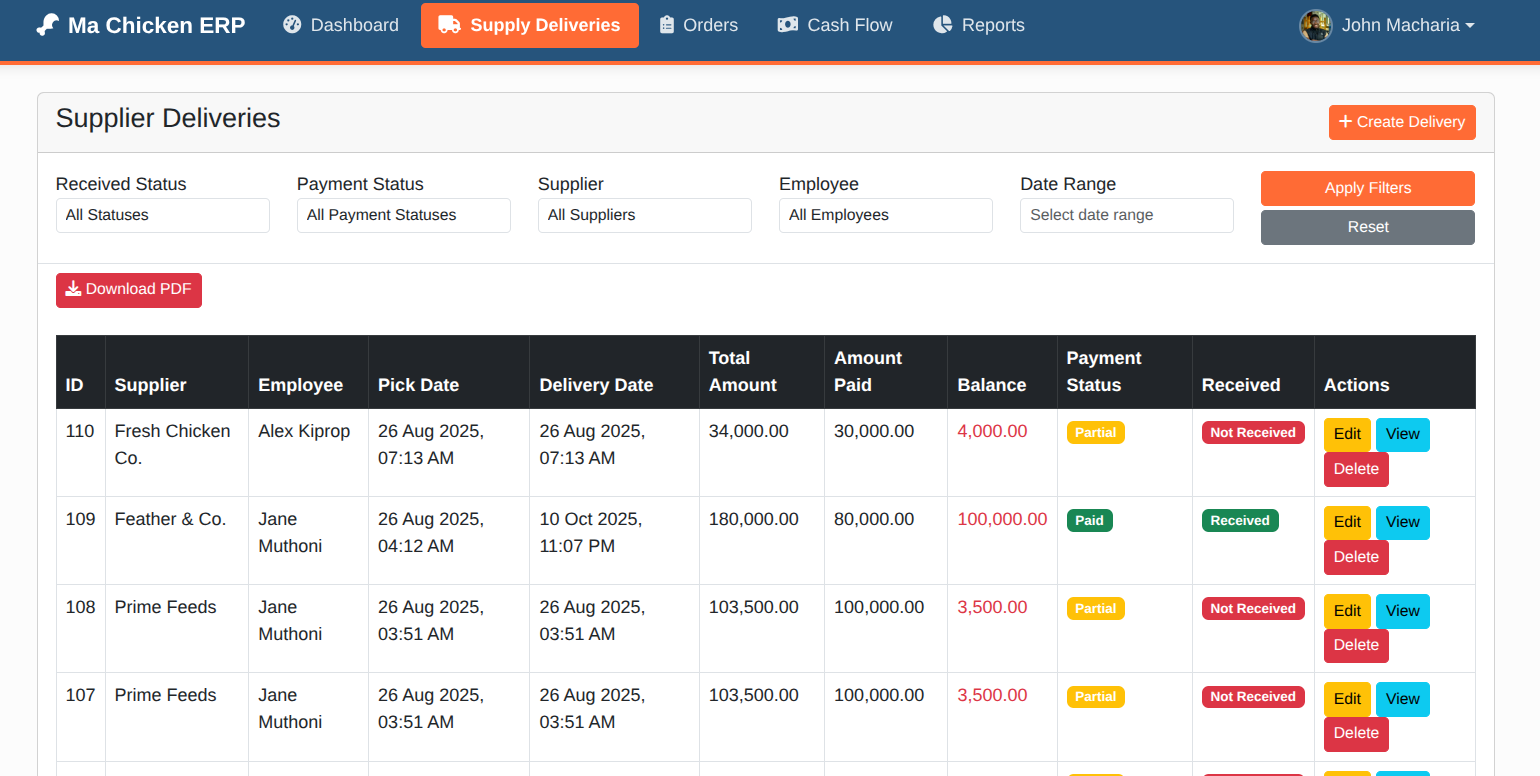Open the All Employees dropdown
The height and width of the screenshot is (776, 1540).
[885, 215]
